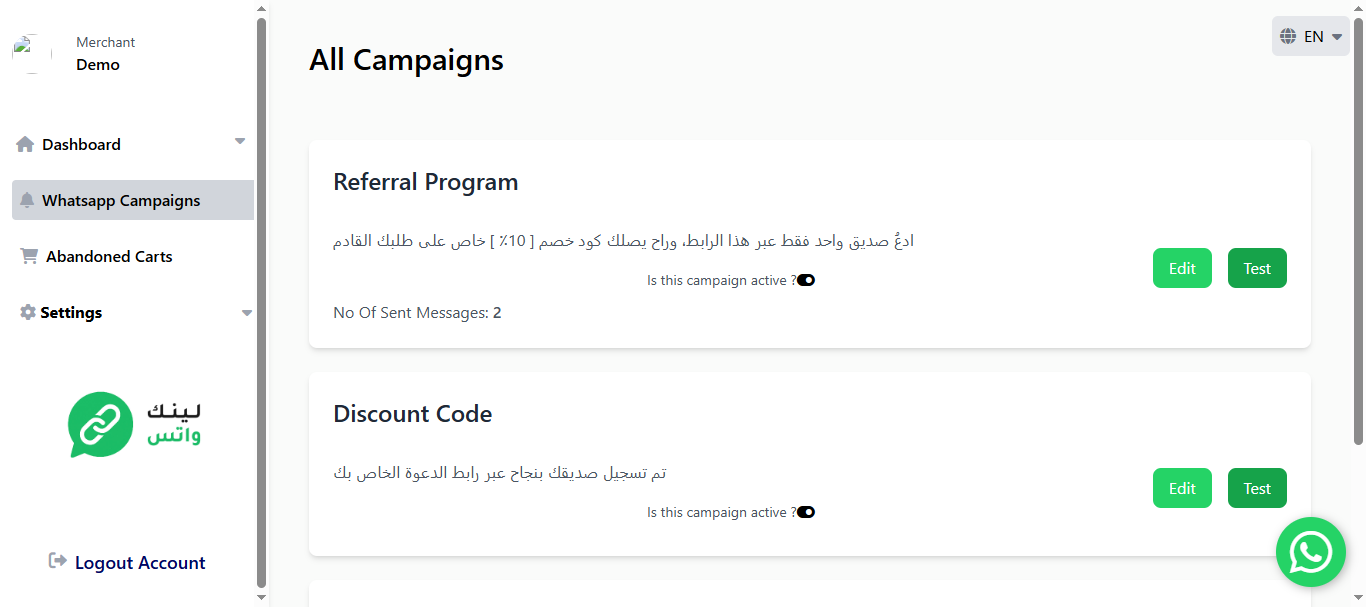Open the EN language dropdown
1366x607 pixels.
pyautogui.click(x=1311, y=36)
